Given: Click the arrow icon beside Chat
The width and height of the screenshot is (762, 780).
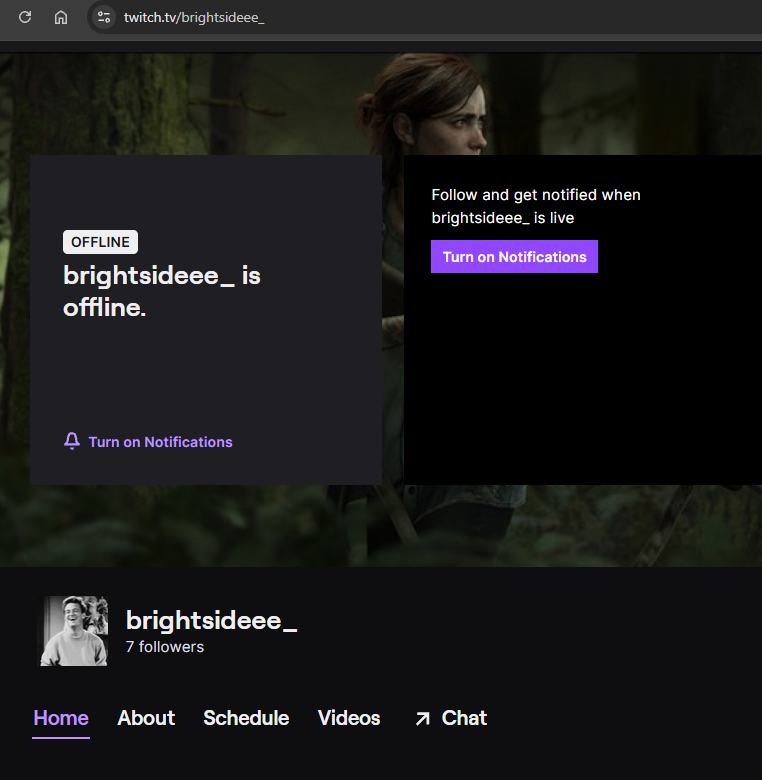Looking at the screenshot, I should pos(423,719).
